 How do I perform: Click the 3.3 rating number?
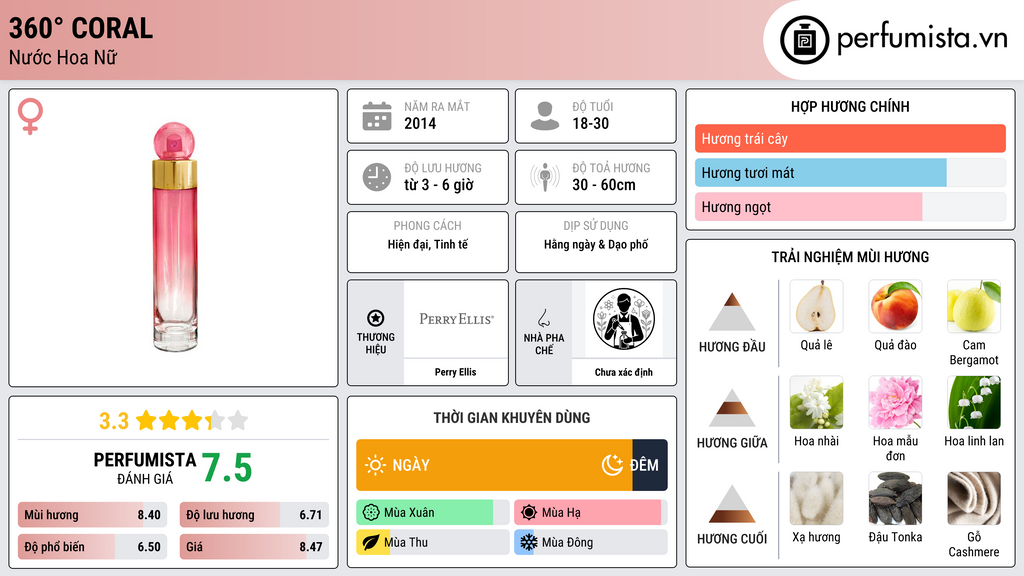click(x=114, y=421)
